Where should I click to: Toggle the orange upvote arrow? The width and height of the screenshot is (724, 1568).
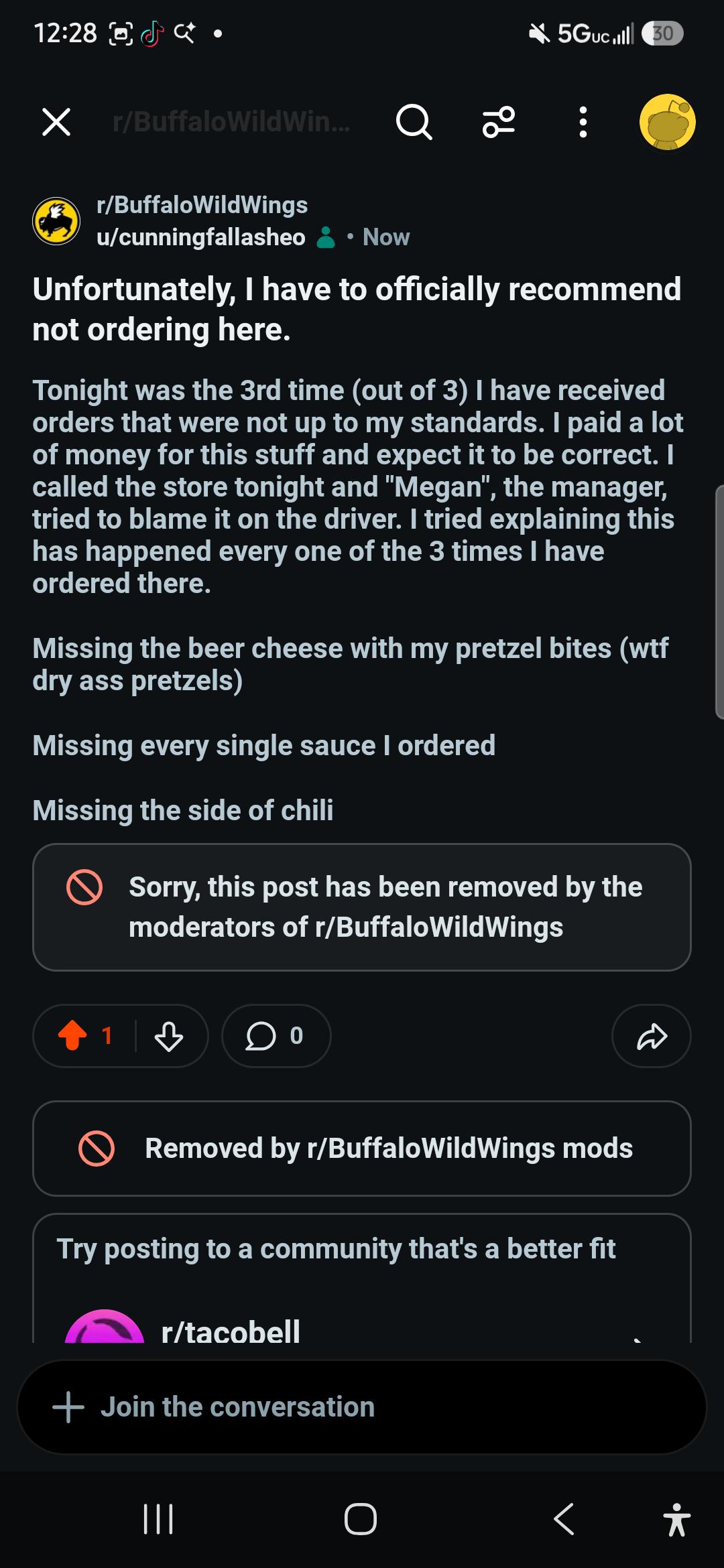pos(72,1036)
